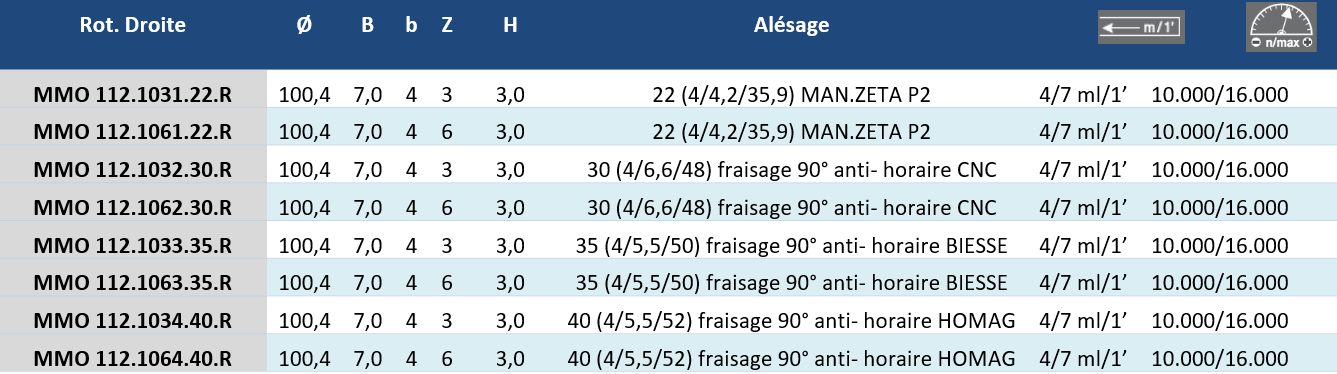Viewport: 1337px width, 374px height.
Task: Click 10.000/16.000 in the last HOMAG row
Action: [1220, 359]
